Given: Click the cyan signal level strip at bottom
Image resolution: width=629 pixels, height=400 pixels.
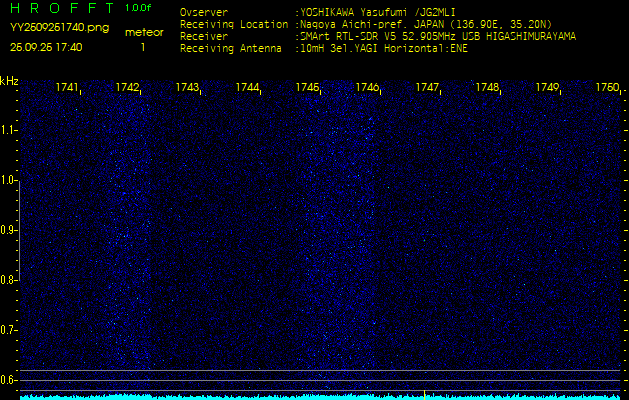Looking at the screenshot, I should coord(320,397).
